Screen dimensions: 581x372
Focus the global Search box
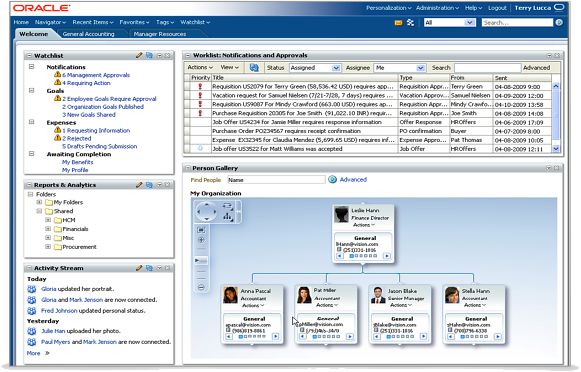click(x=517, y=23)
